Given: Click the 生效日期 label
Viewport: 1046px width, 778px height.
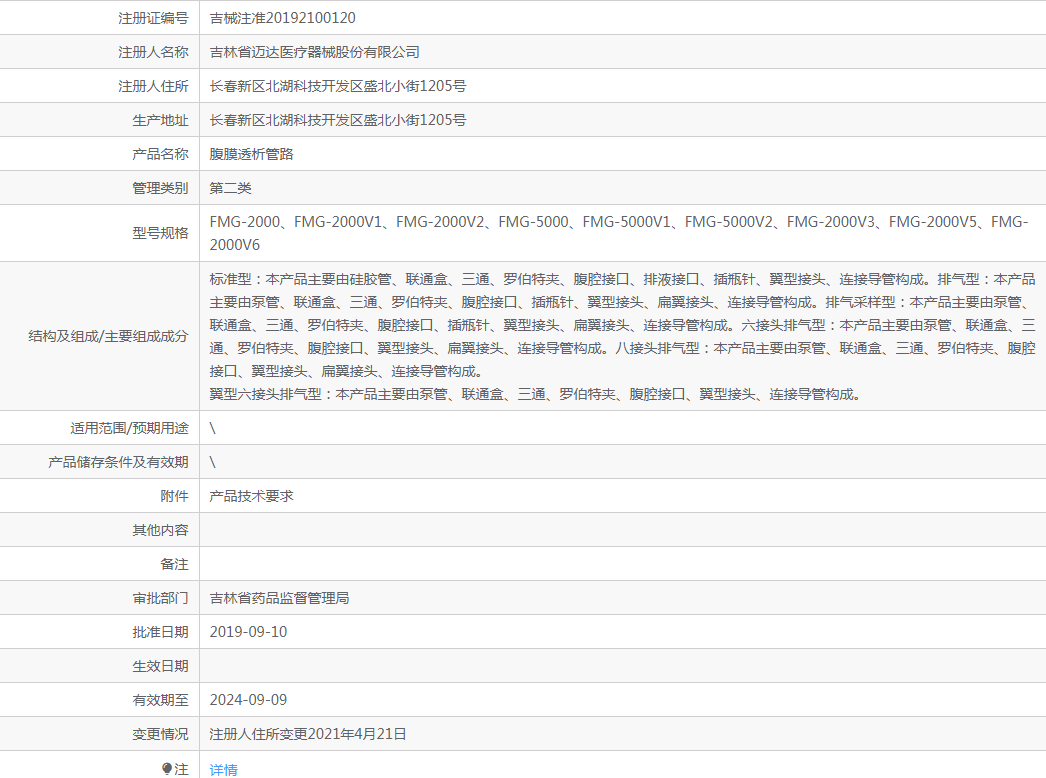Looking at the screenshot, I should tap(160, 666).
